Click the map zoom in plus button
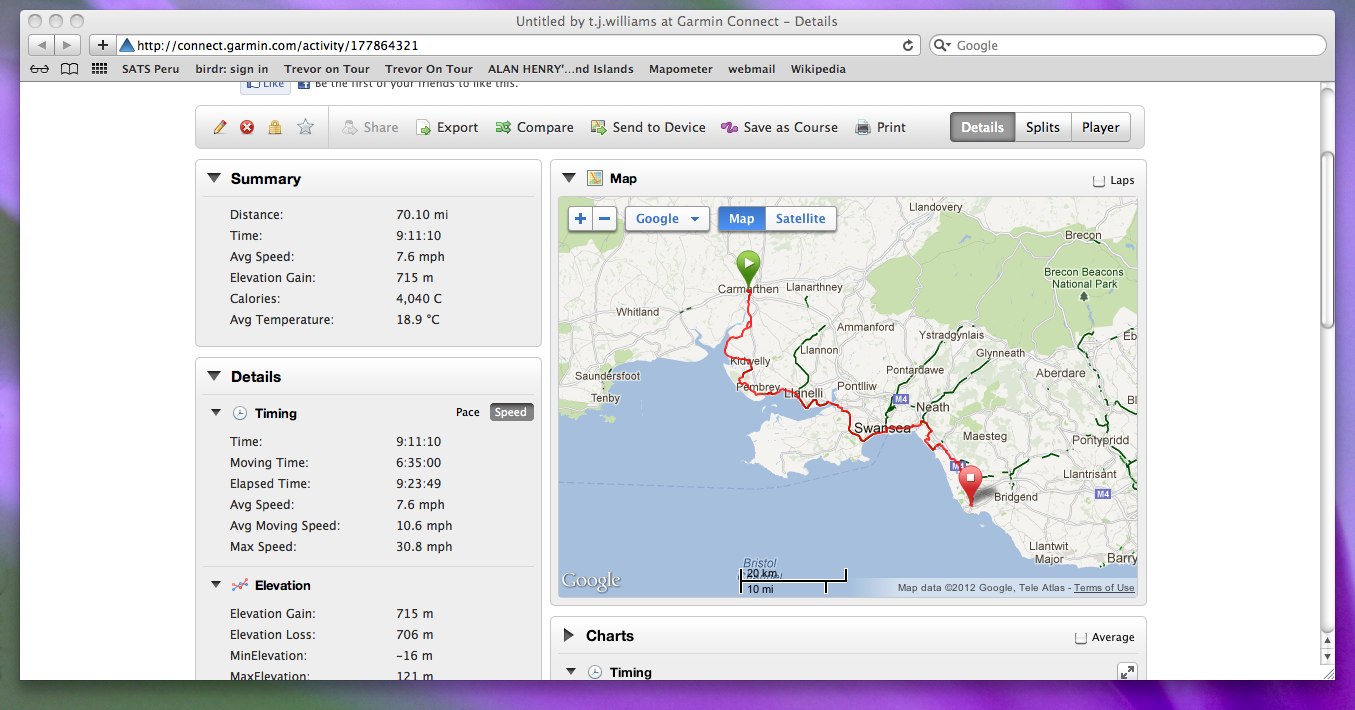Viewport: 1355px width, 710px height. tap(580, 219)
